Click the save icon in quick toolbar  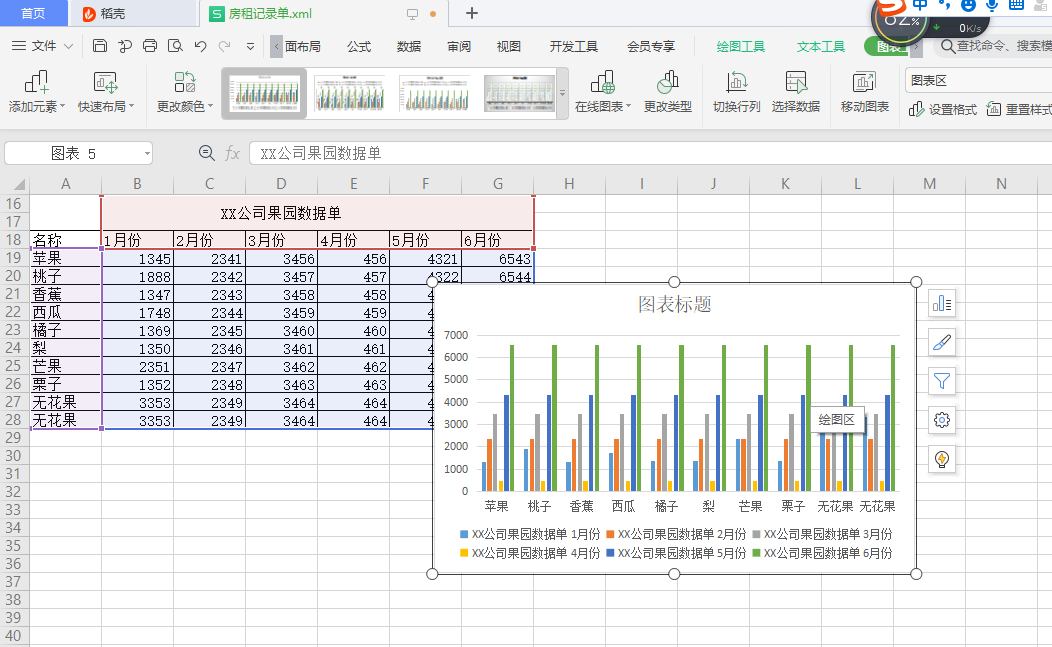coord(100,46)
